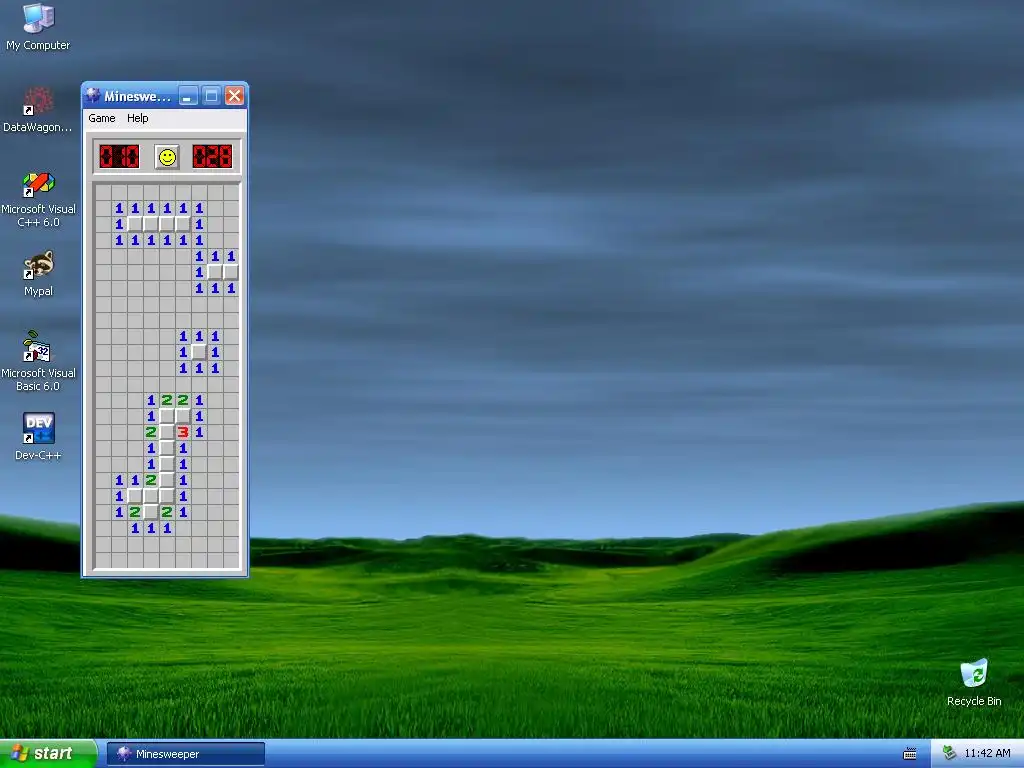This screenshot has width=1024, height=768.
Task: Click the smiley face to restart the game
Action: click(x=167, y=157)
